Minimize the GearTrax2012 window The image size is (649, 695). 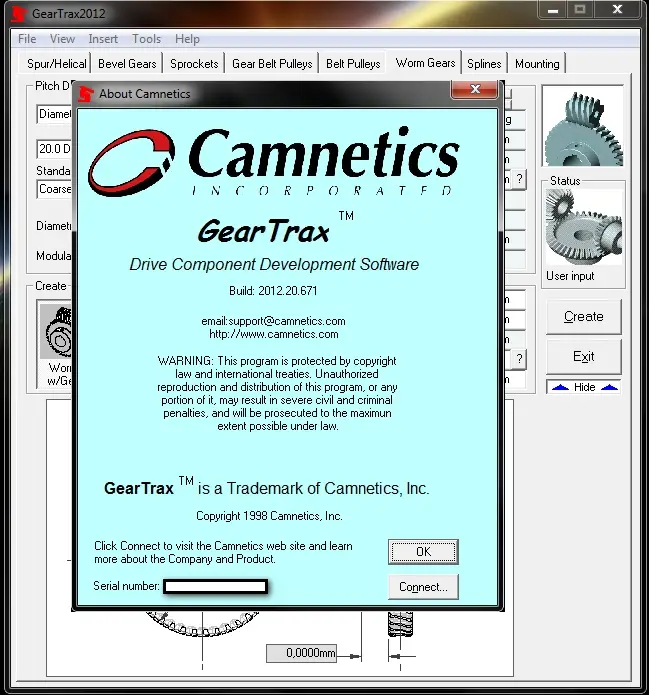click(x=553, y=10)
